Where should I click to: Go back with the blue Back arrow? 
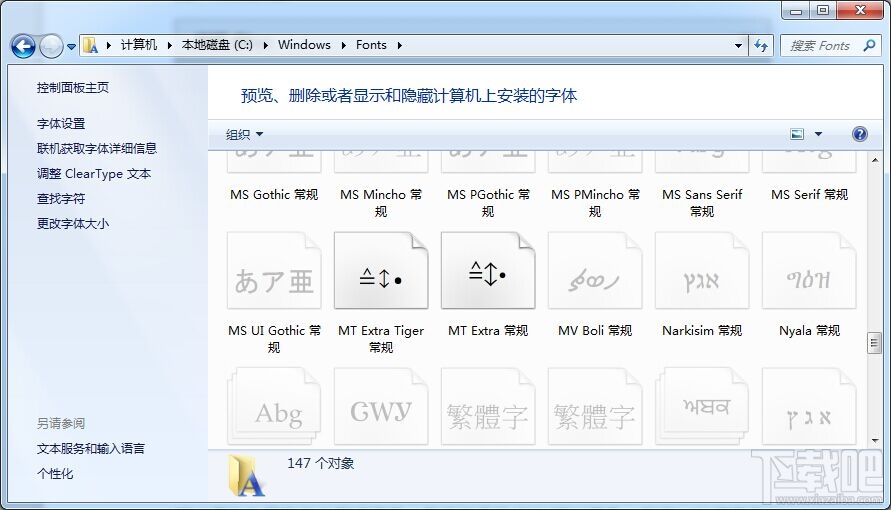[23, 46]
